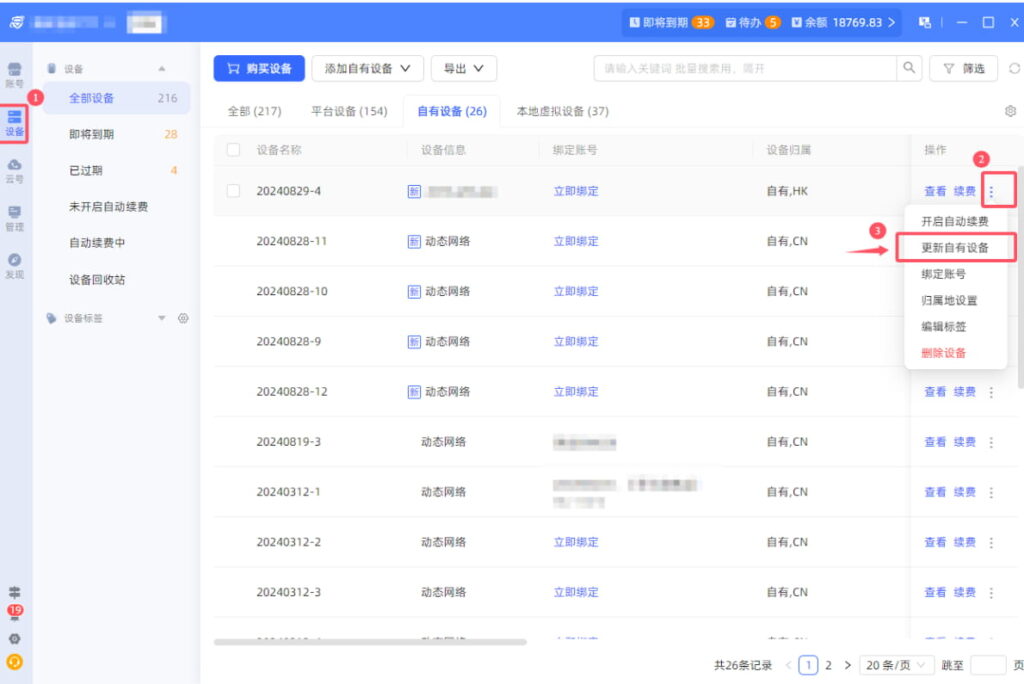Switch to the 自有设备 (26) tab
Image resolution: width=1024 pixels, height=684 pixels.
(452, 111)
